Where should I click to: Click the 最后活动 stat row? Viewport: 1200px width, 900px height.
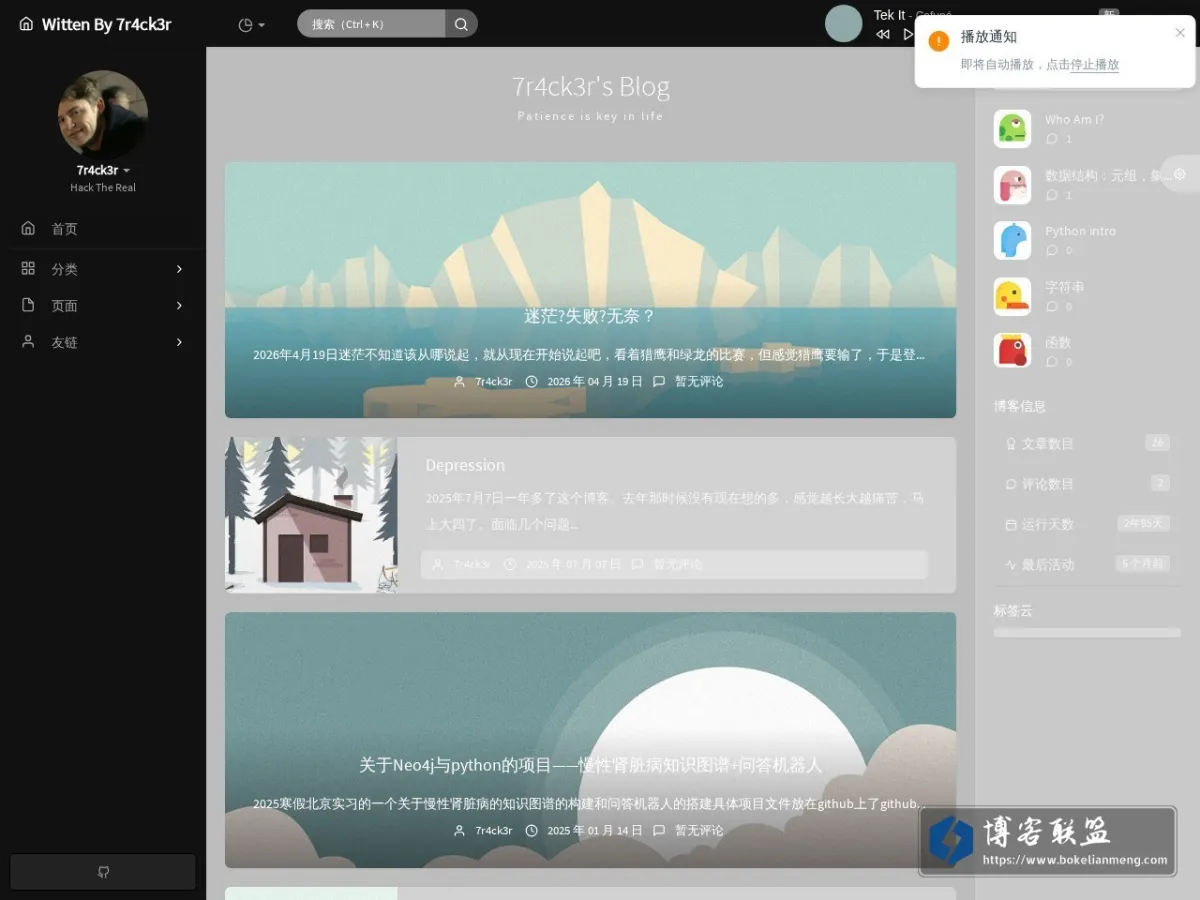[x=1087, y=564]
